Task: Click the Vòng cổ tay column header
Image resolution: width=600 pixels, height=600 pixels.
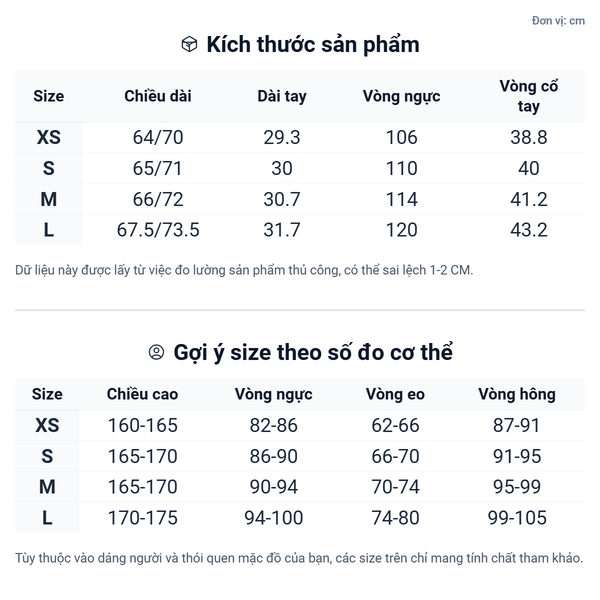Action: pos(529,96)
